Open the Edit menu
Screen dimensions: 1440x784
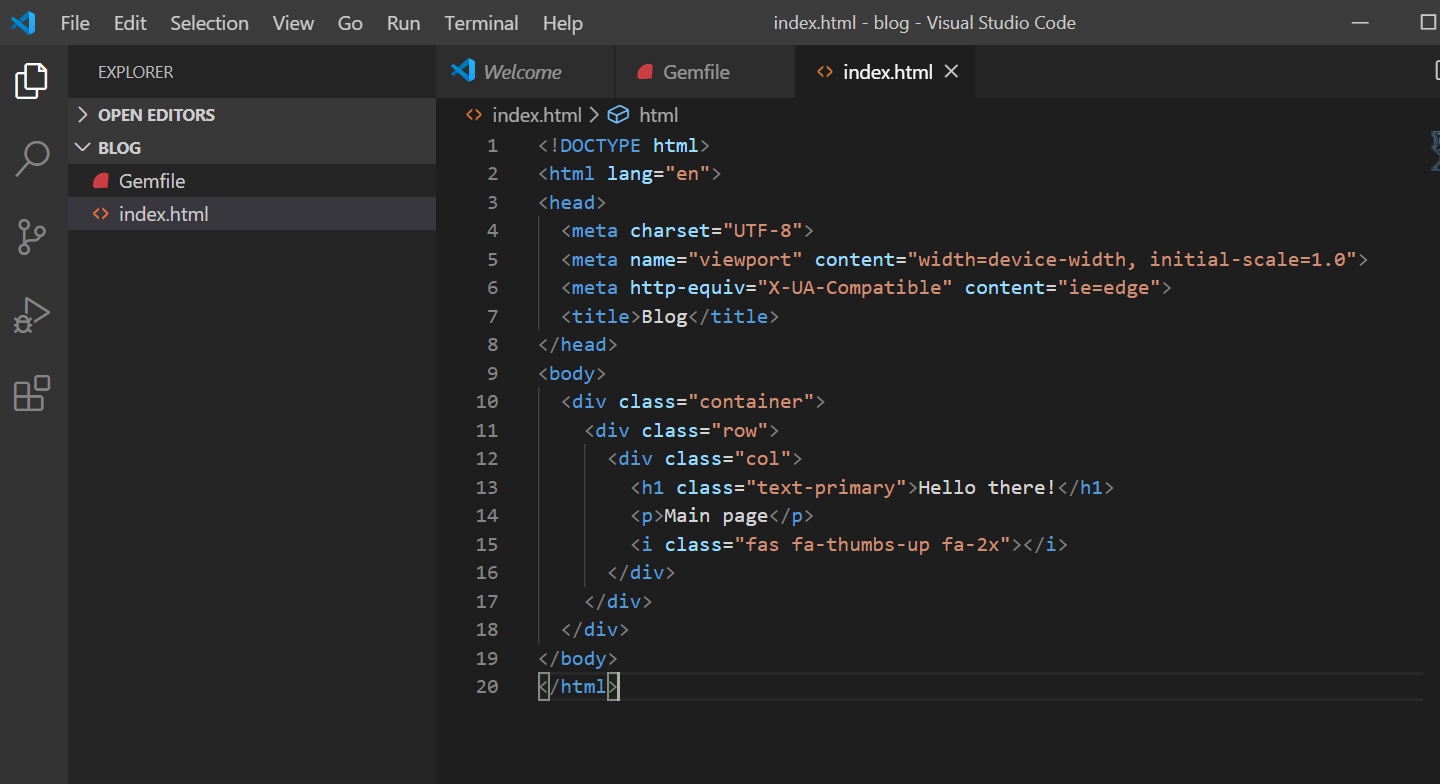pos(130,23)
